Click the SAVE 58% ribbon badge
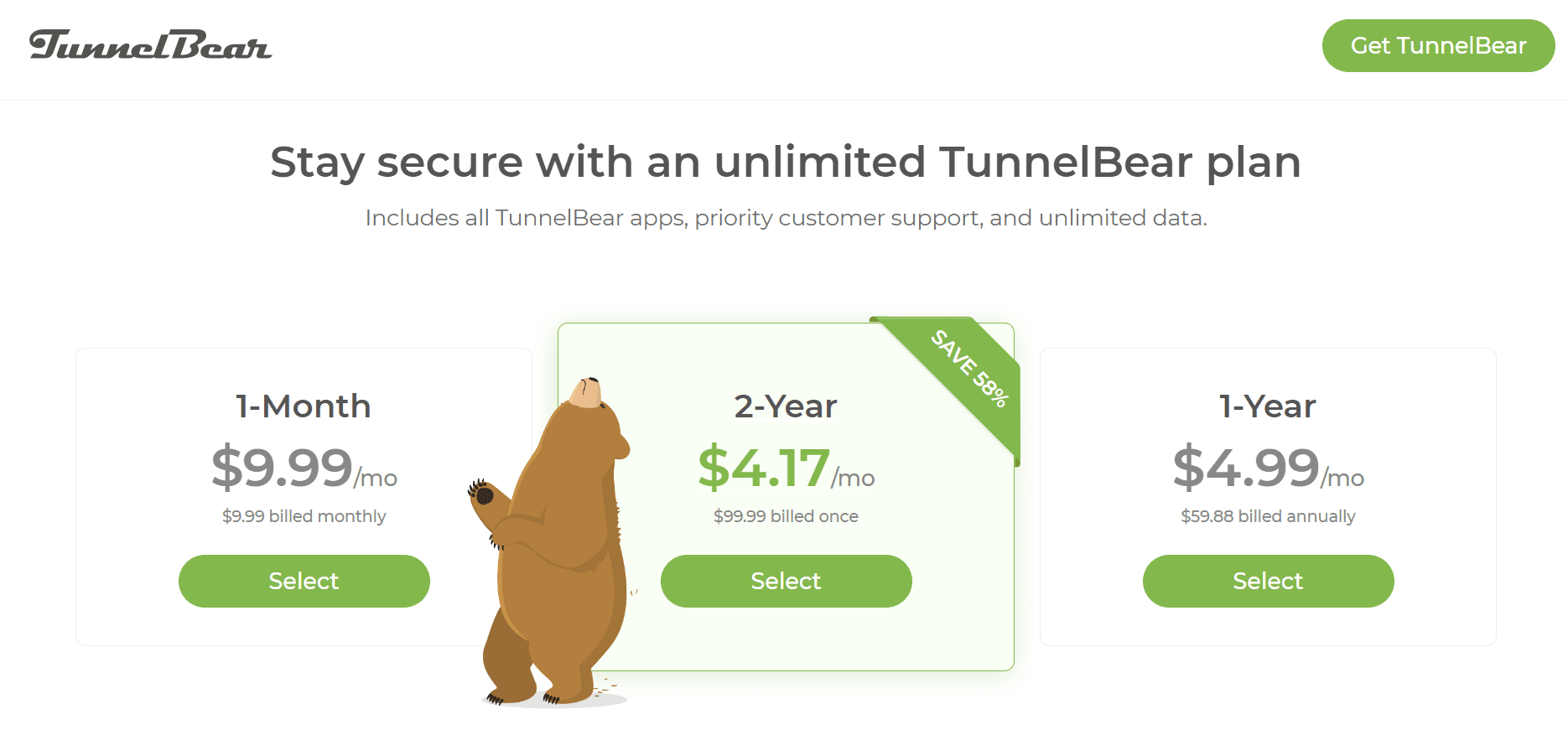Image resolution: width=1568 pixels, height=740 pixels. click(x=969, y=369)
